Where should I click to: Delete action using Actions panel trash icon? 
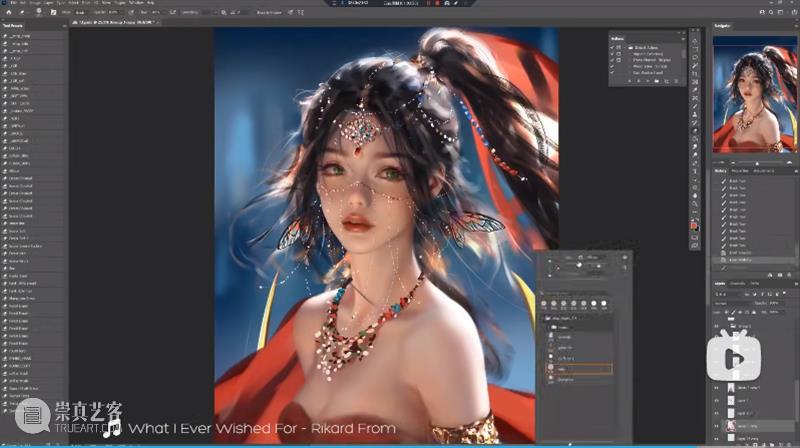[x=676, y=81]
